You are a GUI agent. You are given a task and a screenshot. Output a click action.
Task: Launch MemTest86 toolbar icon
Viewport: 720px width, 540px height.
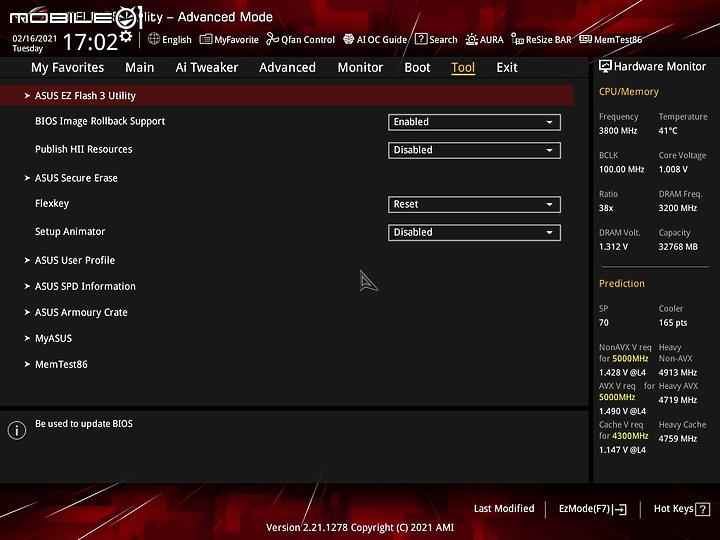coord(585,39)
